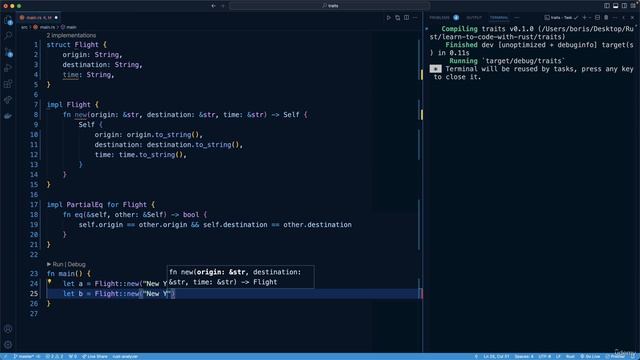
Task: Click the lightbulb code action on line 24
Action: pyautogui.click(x=49, y=282)
